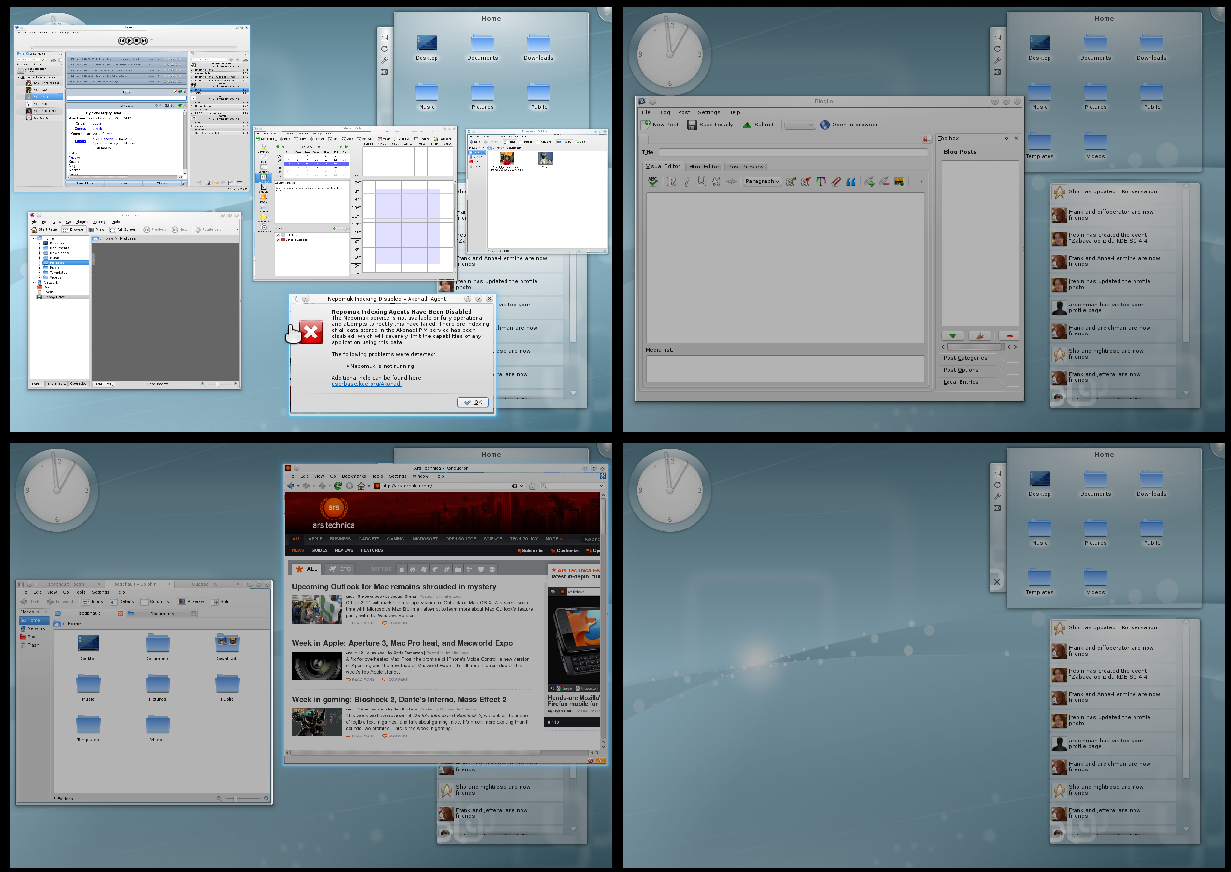Toggle Bold formatting in Blogilo editor
This screenshot has height=872, width=1231.
(671, 181)
